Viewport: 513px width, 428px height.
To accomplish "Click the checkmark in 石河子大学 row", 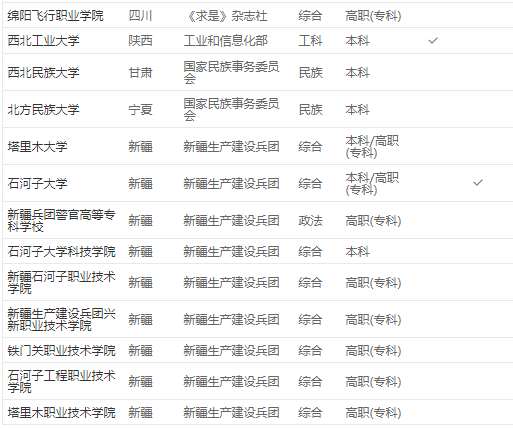I will [x=478, y=183].
